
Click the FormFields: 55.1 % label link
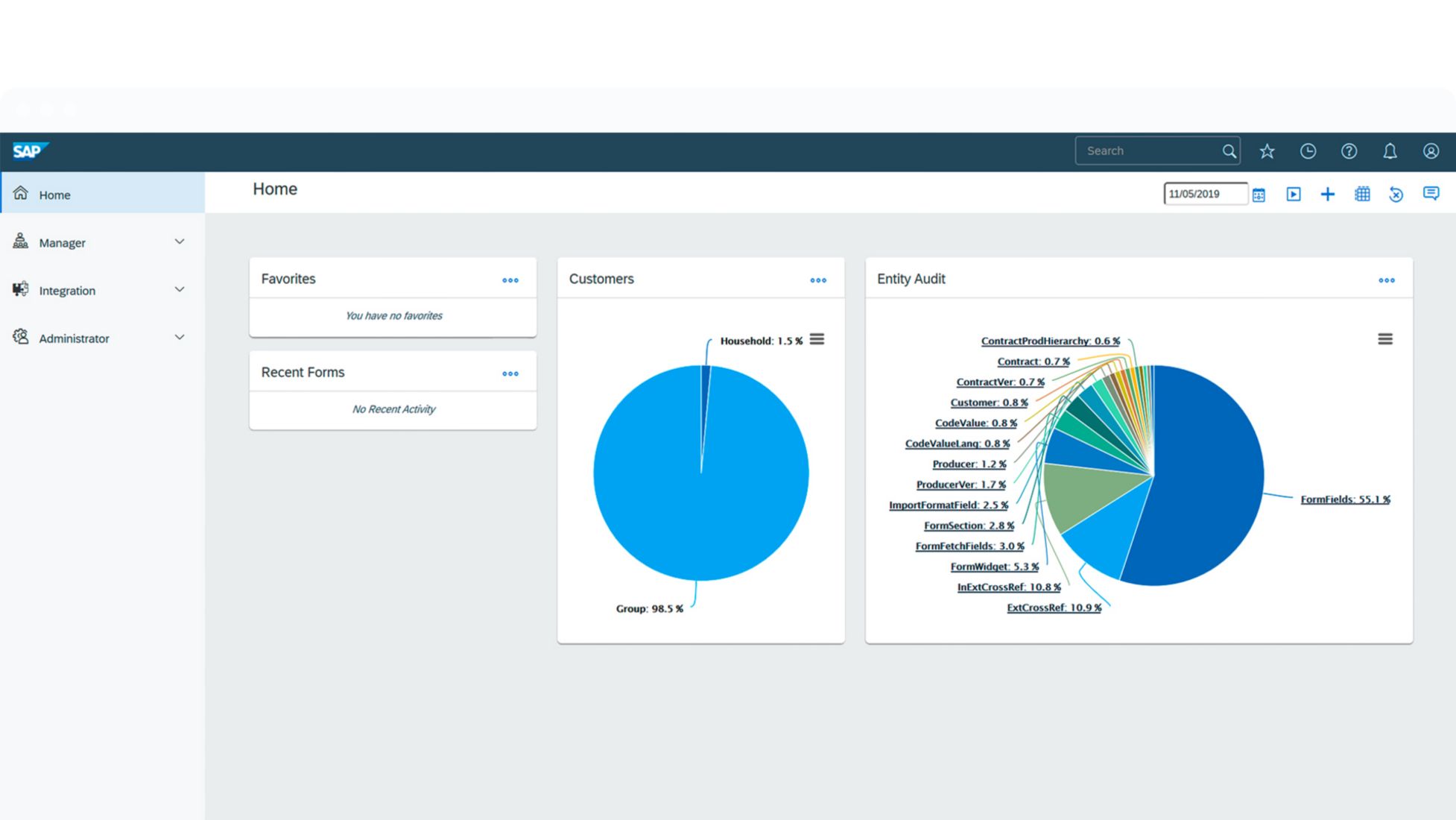coord(1345,499)
